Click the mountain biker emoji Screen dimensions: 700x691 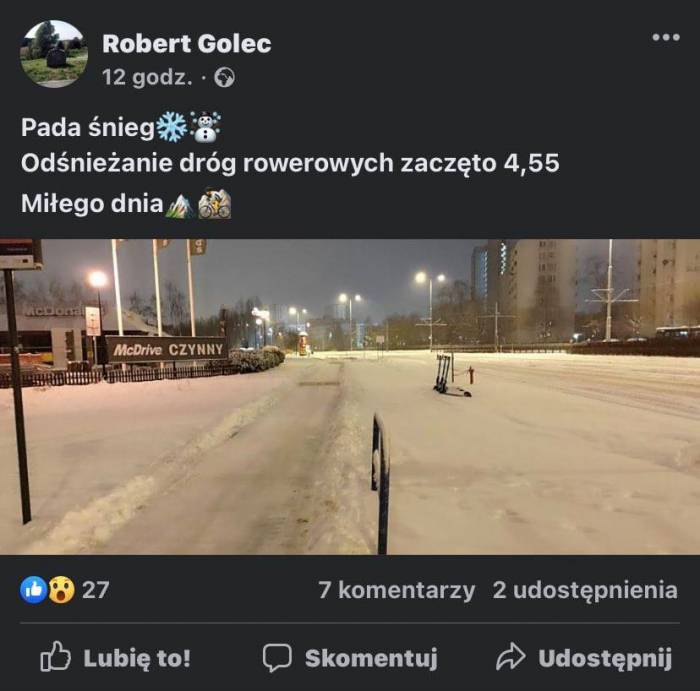215,204
